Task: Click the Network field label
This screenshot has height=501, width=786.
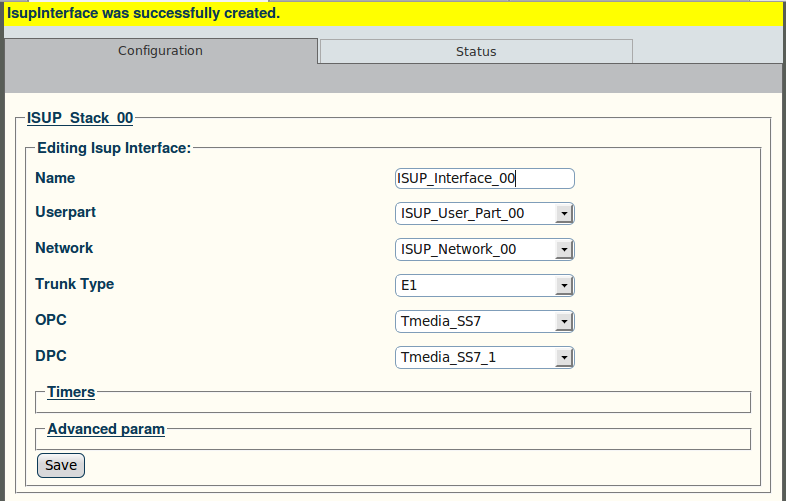Action: pyautogui.click(x=64, y=248)
